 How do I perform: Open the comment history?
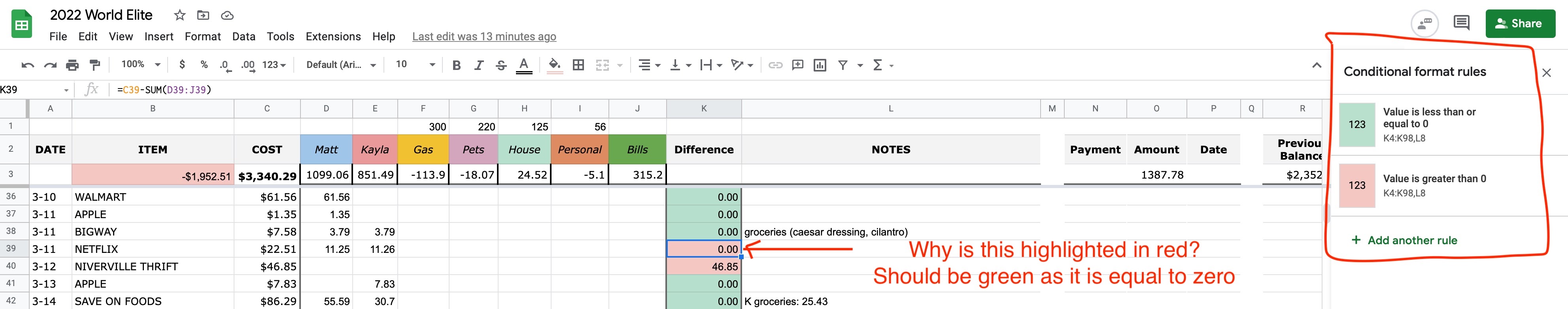click(1462, 24)
